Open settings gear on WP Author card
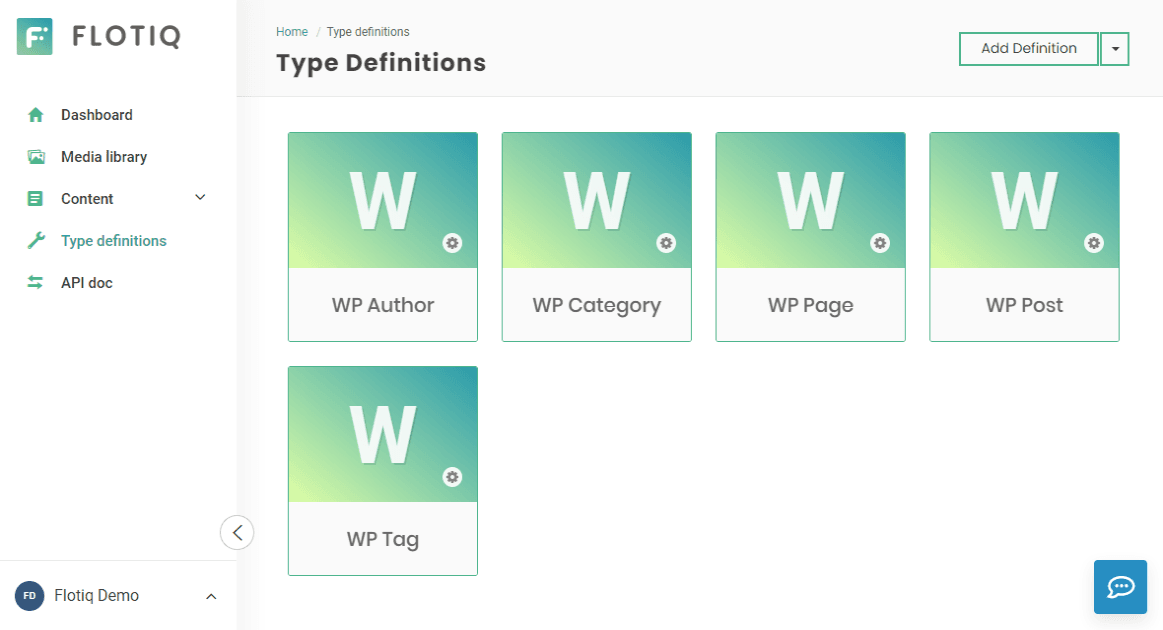 (452, 243)
